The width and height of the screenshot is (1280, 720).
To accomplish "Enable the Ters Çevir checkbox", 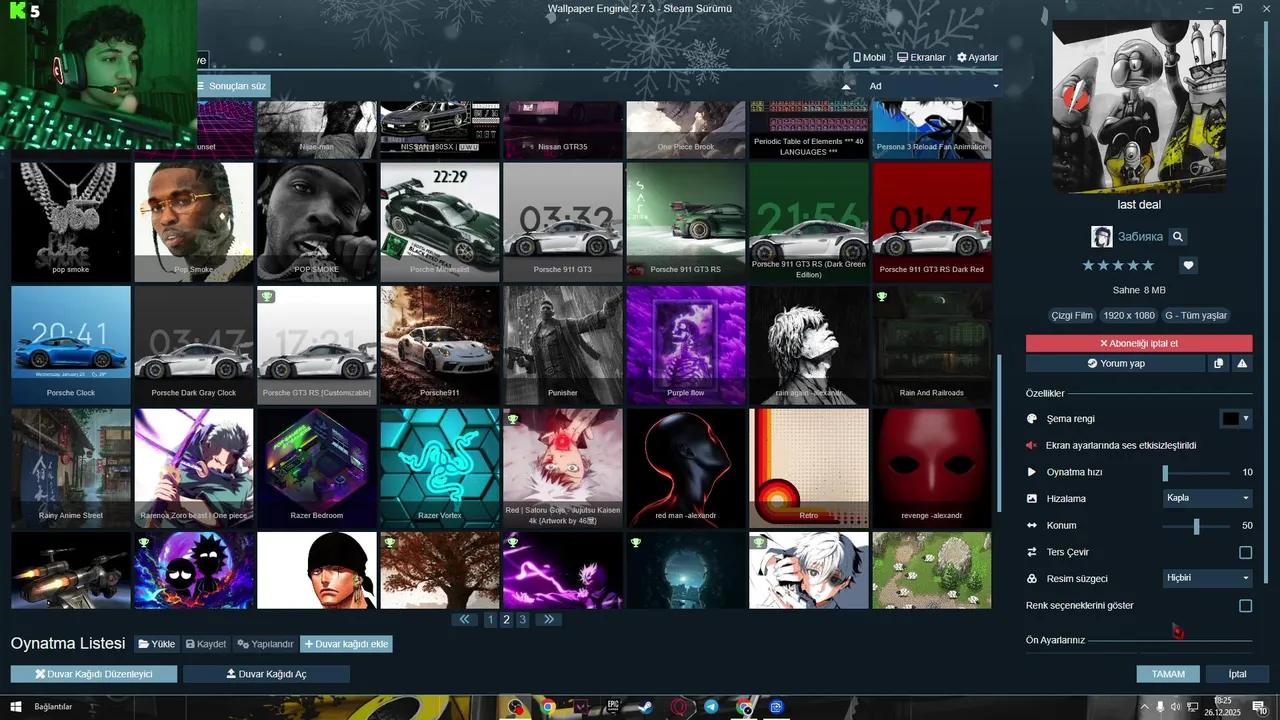I will (x=1245, y=552).
